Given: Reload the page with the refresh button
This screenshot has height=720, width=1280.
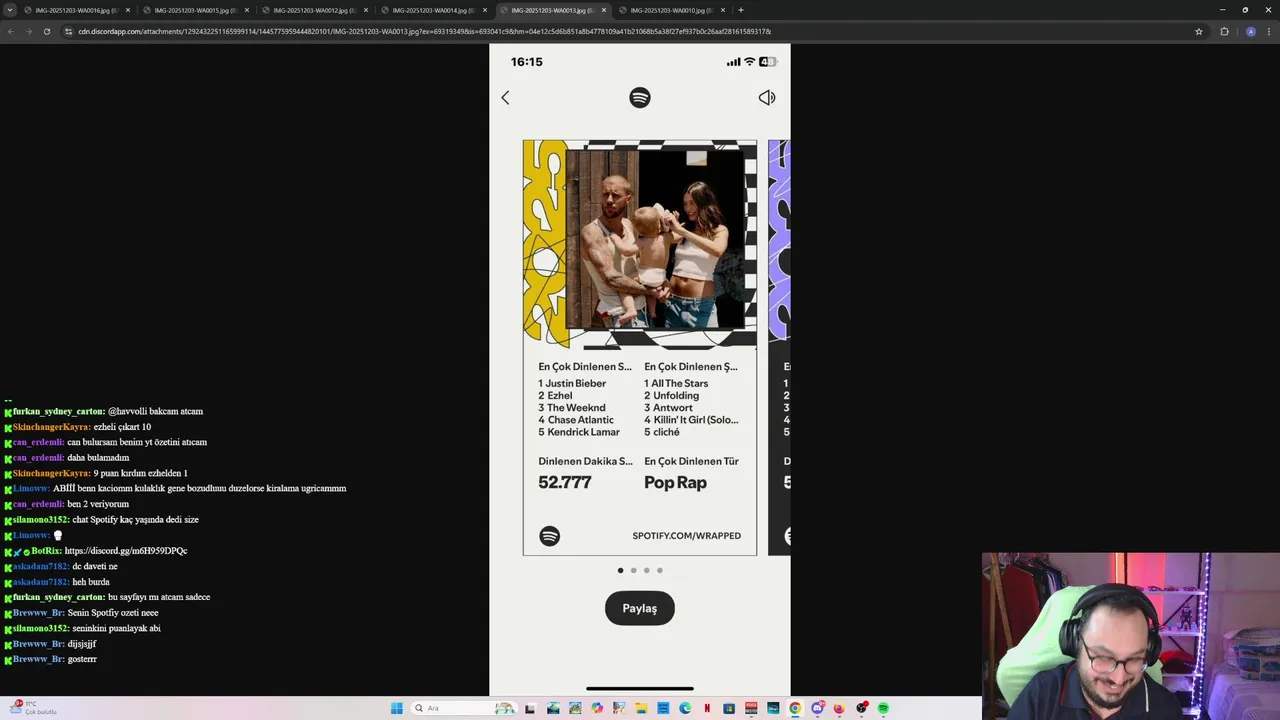Looking at the screenshot, I should pyautogui.click(x=46, y=31).
